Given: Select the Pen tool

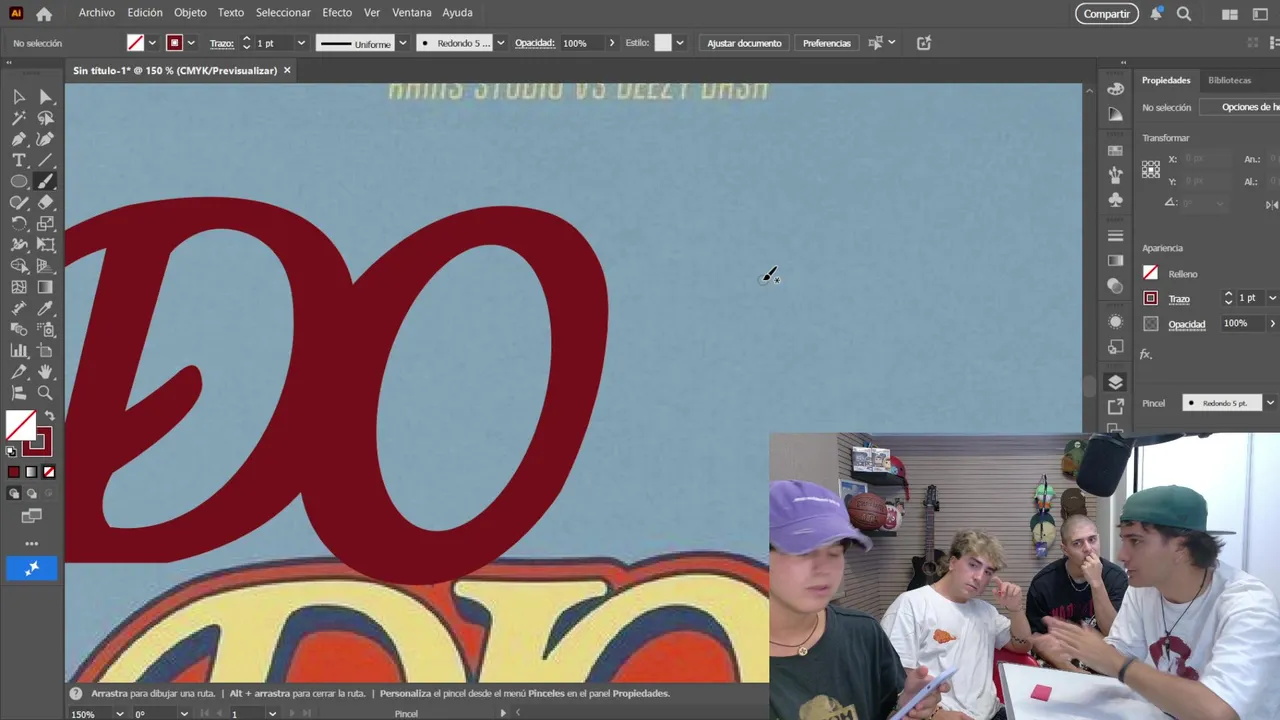Looking at the screenshot, I should [19, 139].
